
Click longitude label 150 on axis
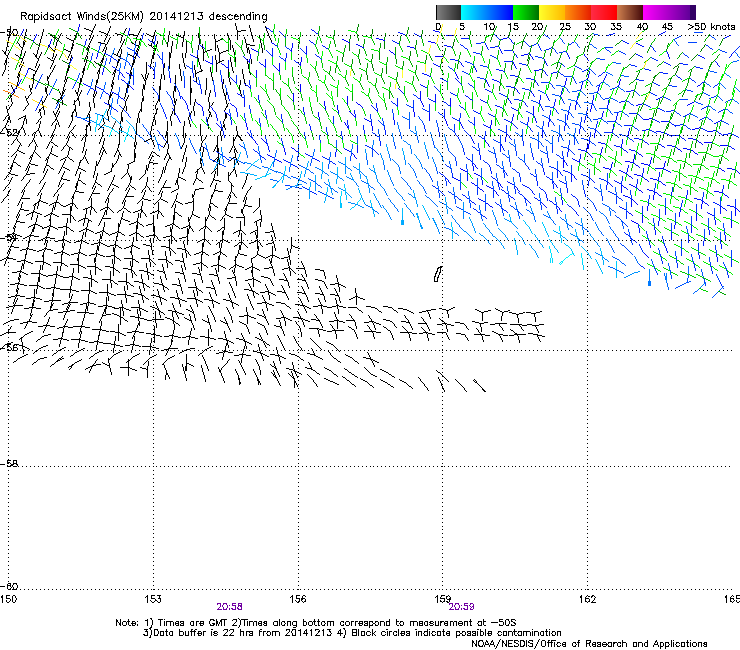(x=8, y=599)
